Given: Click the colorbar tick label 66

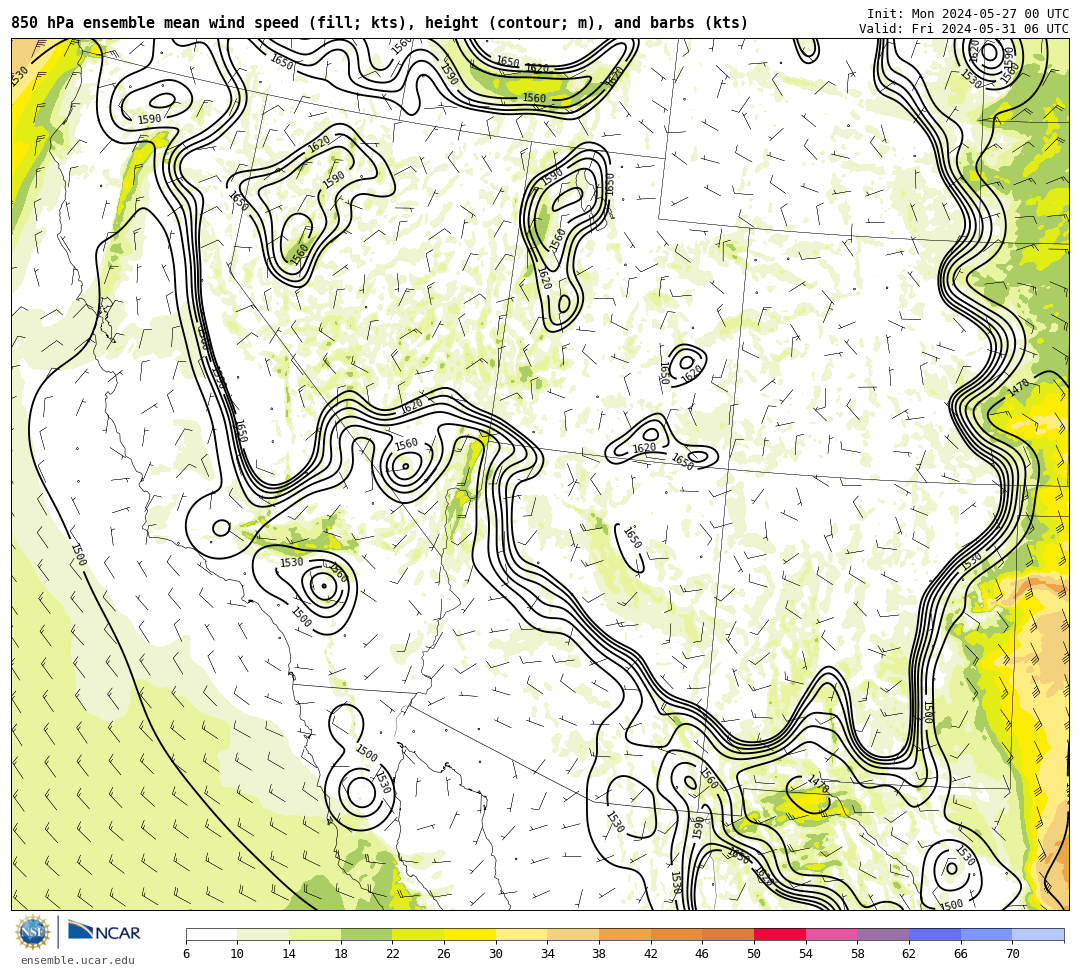Looking at the screenshot, I should pyautogui.click(x=961, y=954).
